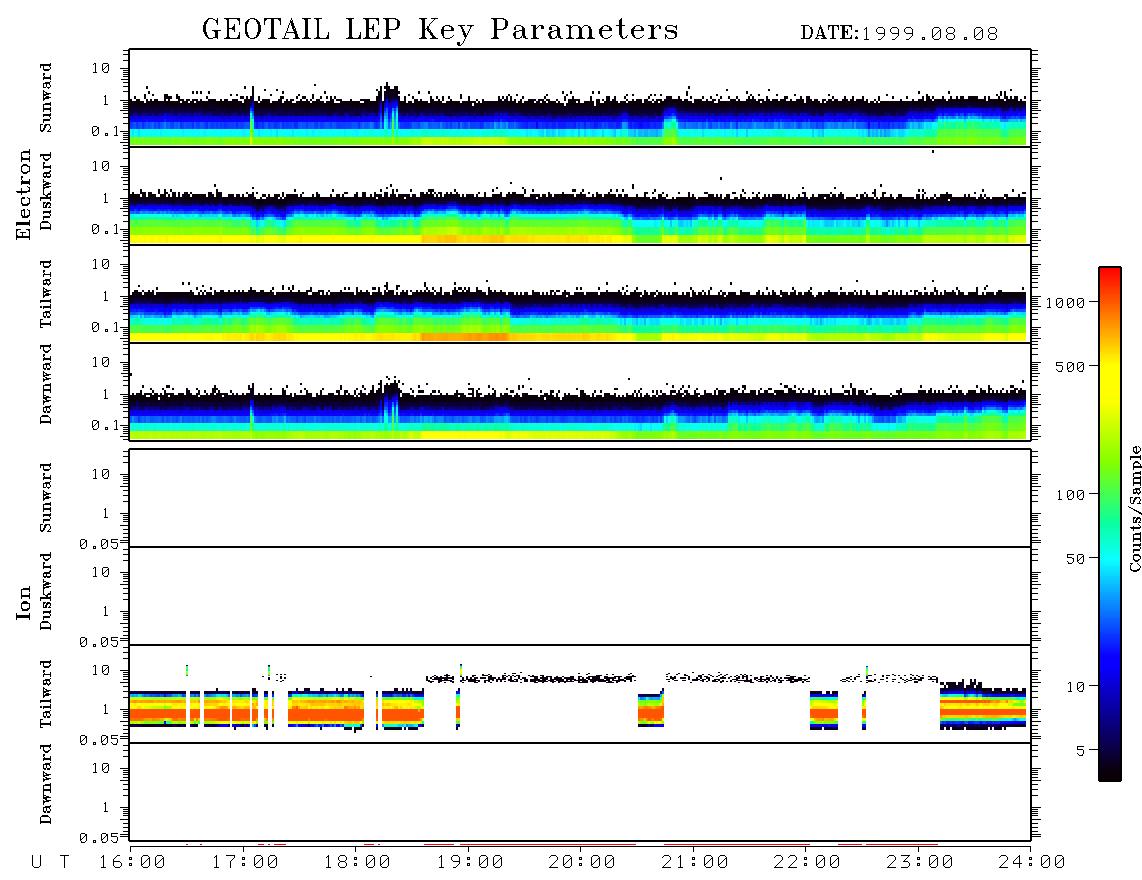Click the '22:00' time tick label
Viewport: 1142px width, 880px height.
(808, 863)
